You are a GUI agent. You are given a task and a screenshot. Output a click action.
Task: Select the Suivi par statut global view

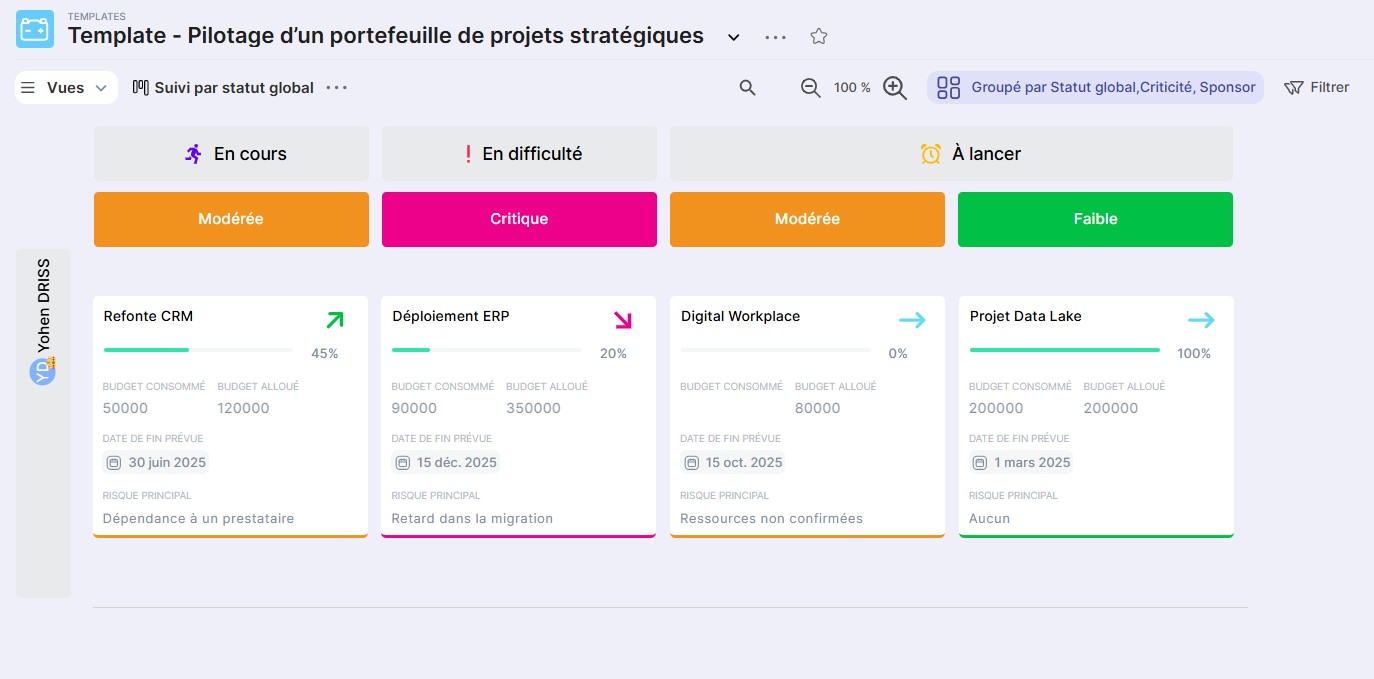coord(223,88)
